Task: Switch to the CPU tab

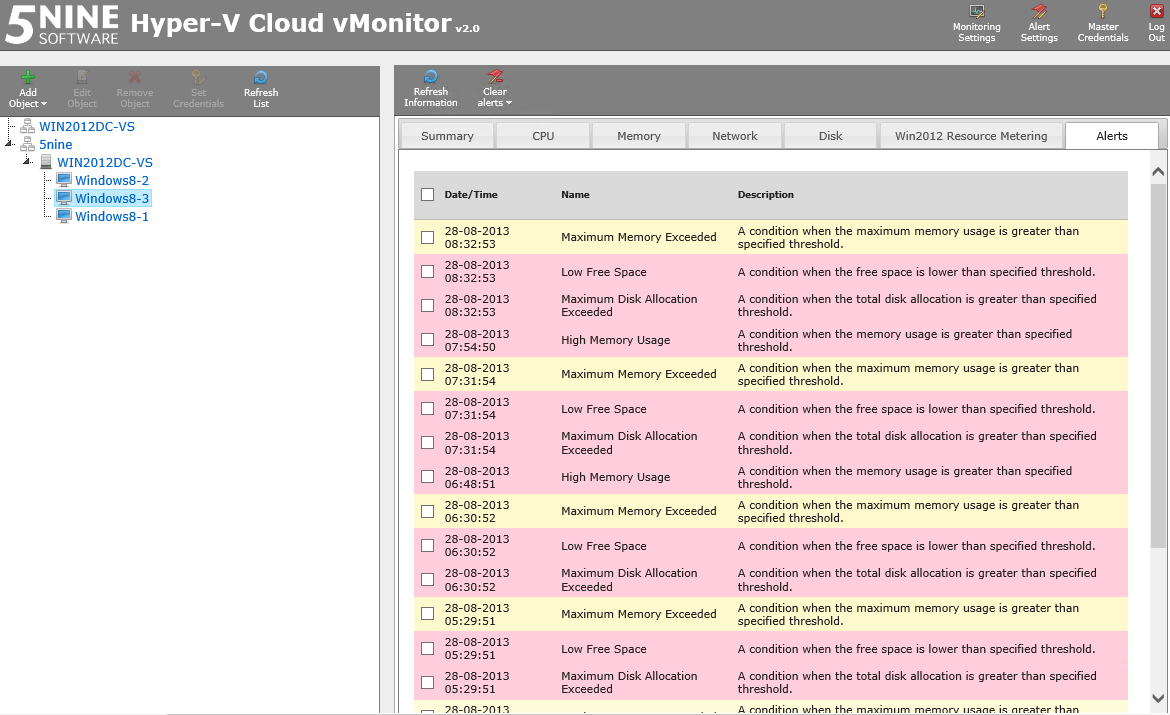Action: [x=543, y=136]
